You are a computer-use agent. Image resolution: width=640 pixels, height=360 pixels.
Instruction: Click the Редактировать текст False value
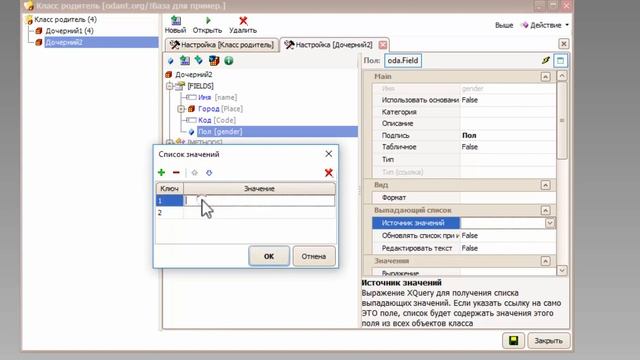pos(508,248)
